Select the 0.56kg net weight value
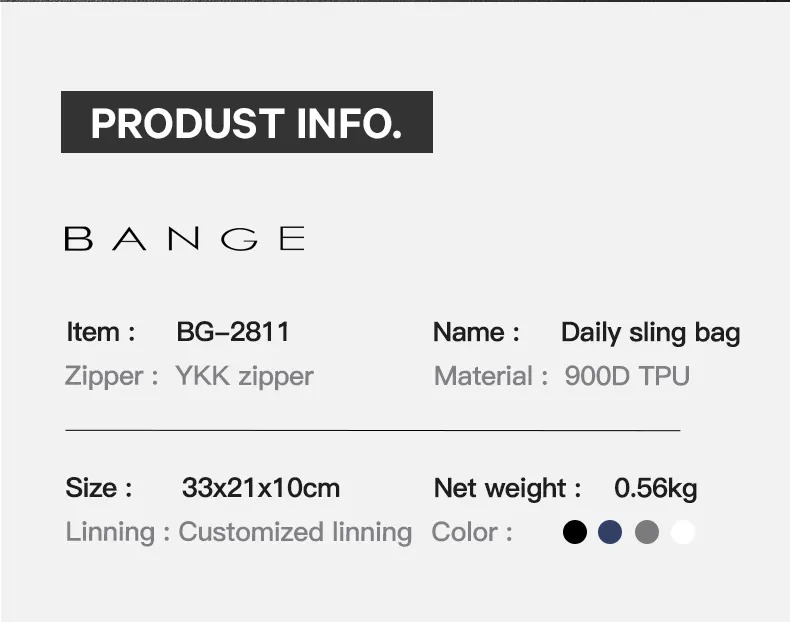The width and height of the screenshot is (790, 622). (x=655, y=488)
